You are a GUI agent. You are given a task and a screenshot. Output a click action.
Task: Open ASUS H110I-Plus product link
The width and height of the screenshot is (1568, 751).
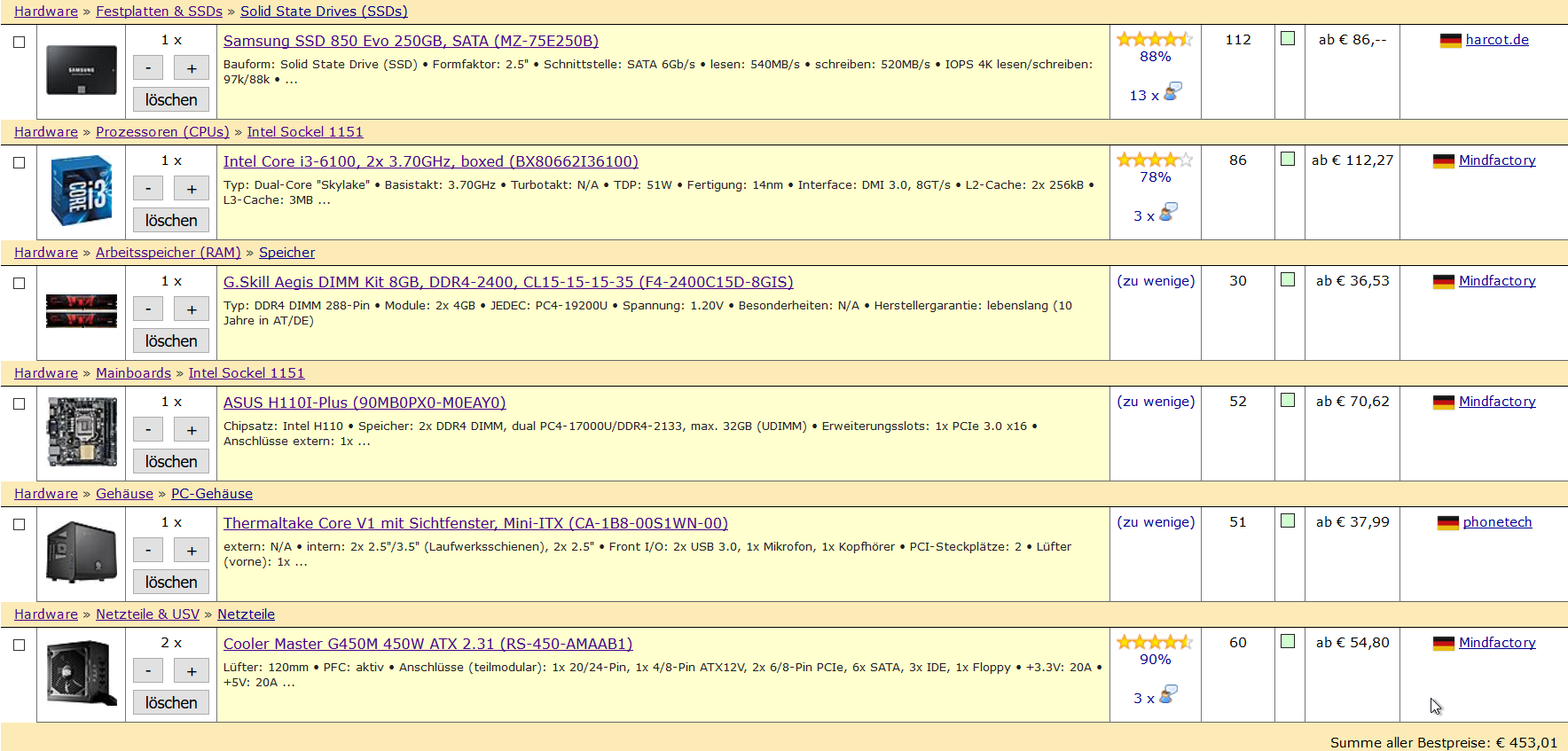click(365, 403)
